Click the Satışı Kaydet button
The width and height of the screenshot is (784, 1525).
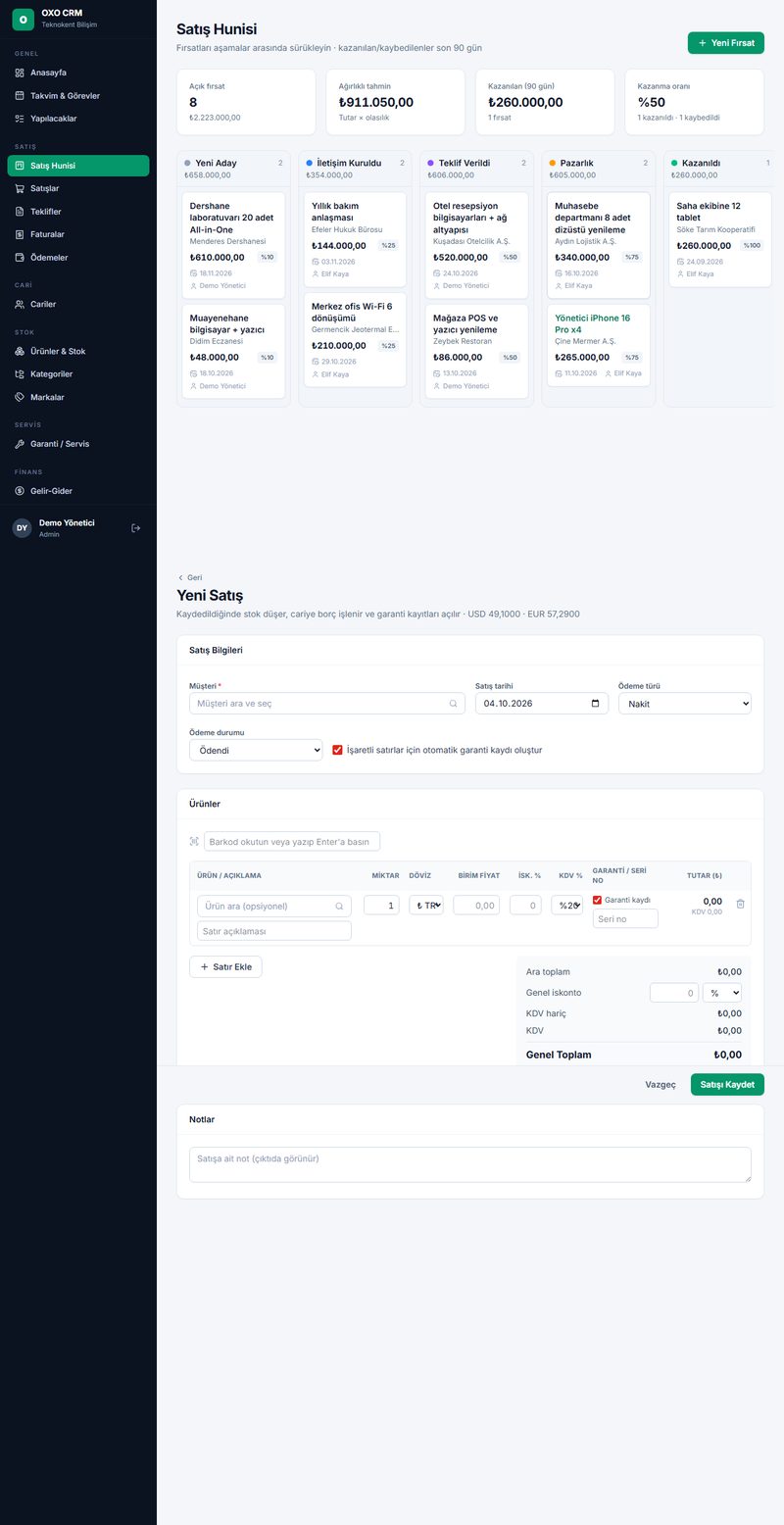(727, 1085)
